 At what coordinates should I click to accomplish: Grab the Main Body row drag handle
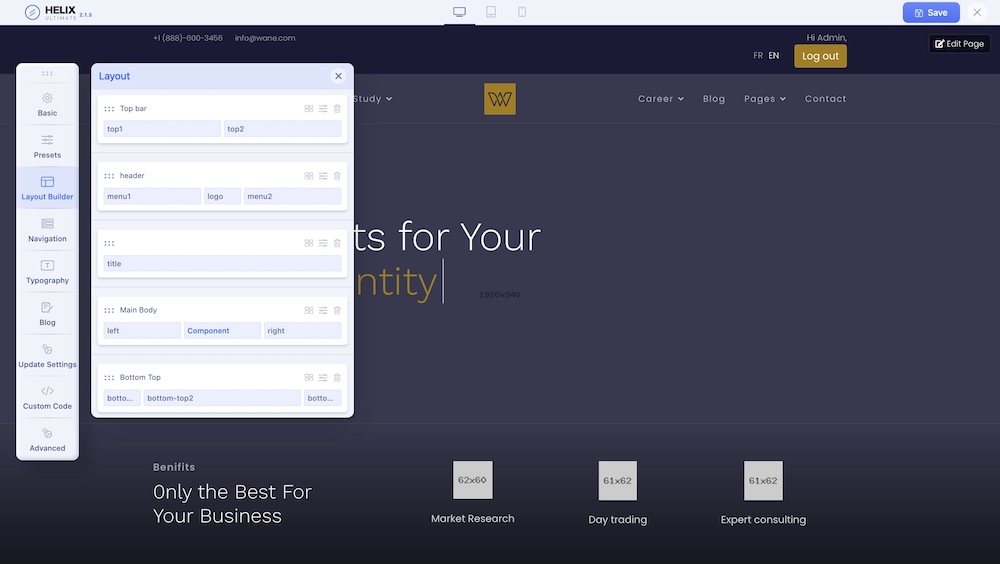pos(109,311)
